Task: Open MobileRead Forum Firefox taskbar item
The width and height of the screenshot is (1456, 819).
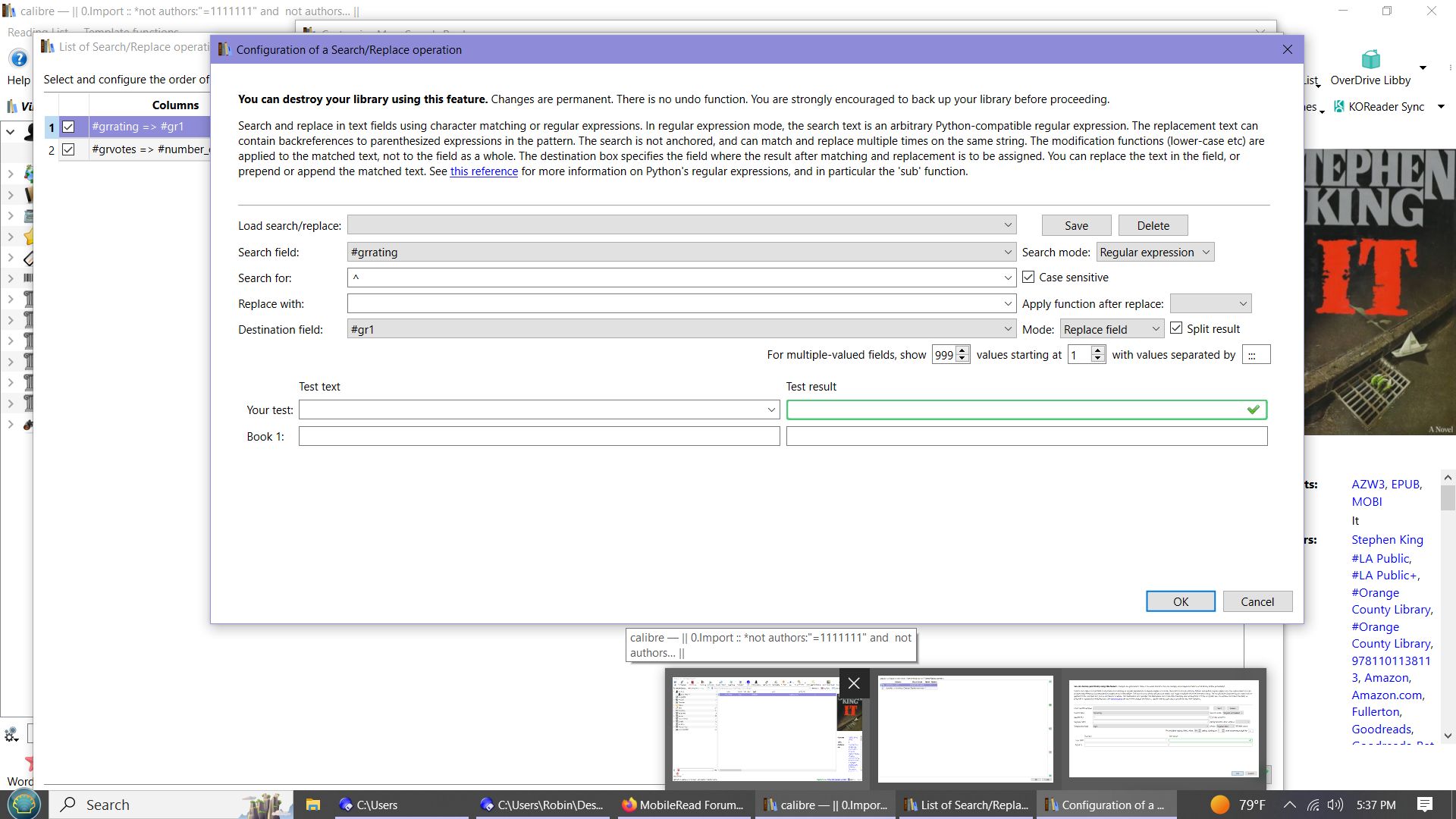Action: click(x=681, y=805)
